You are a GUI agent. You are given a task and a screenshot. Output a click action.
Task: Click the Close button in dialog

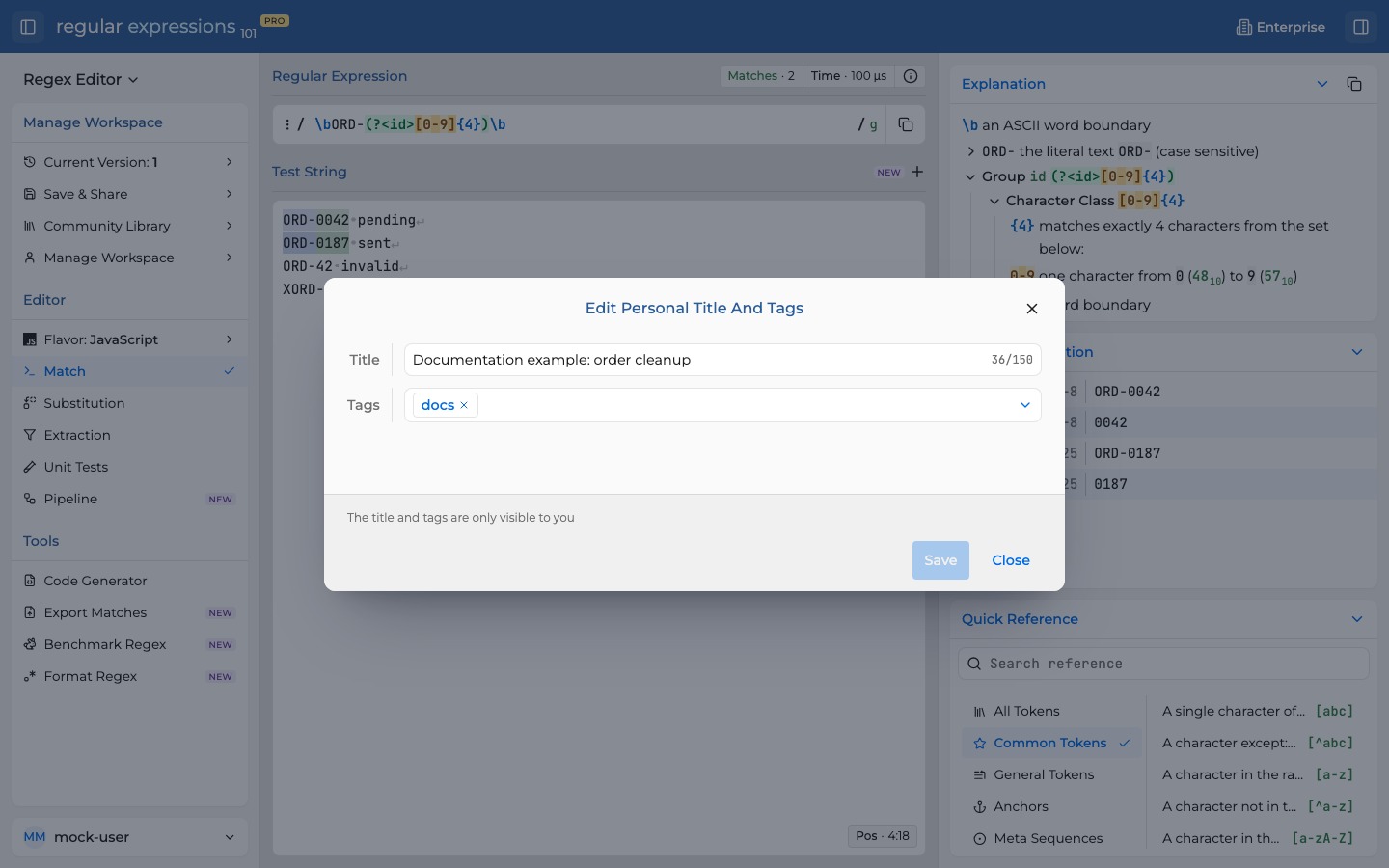pyautogui.click(x=1011, y=560)
